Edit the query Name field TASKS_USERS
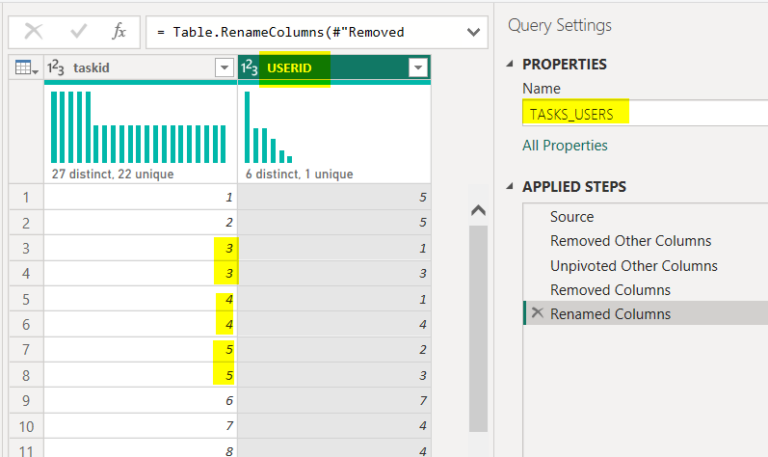Screen dimensions: 768x457 coord(645,114)
